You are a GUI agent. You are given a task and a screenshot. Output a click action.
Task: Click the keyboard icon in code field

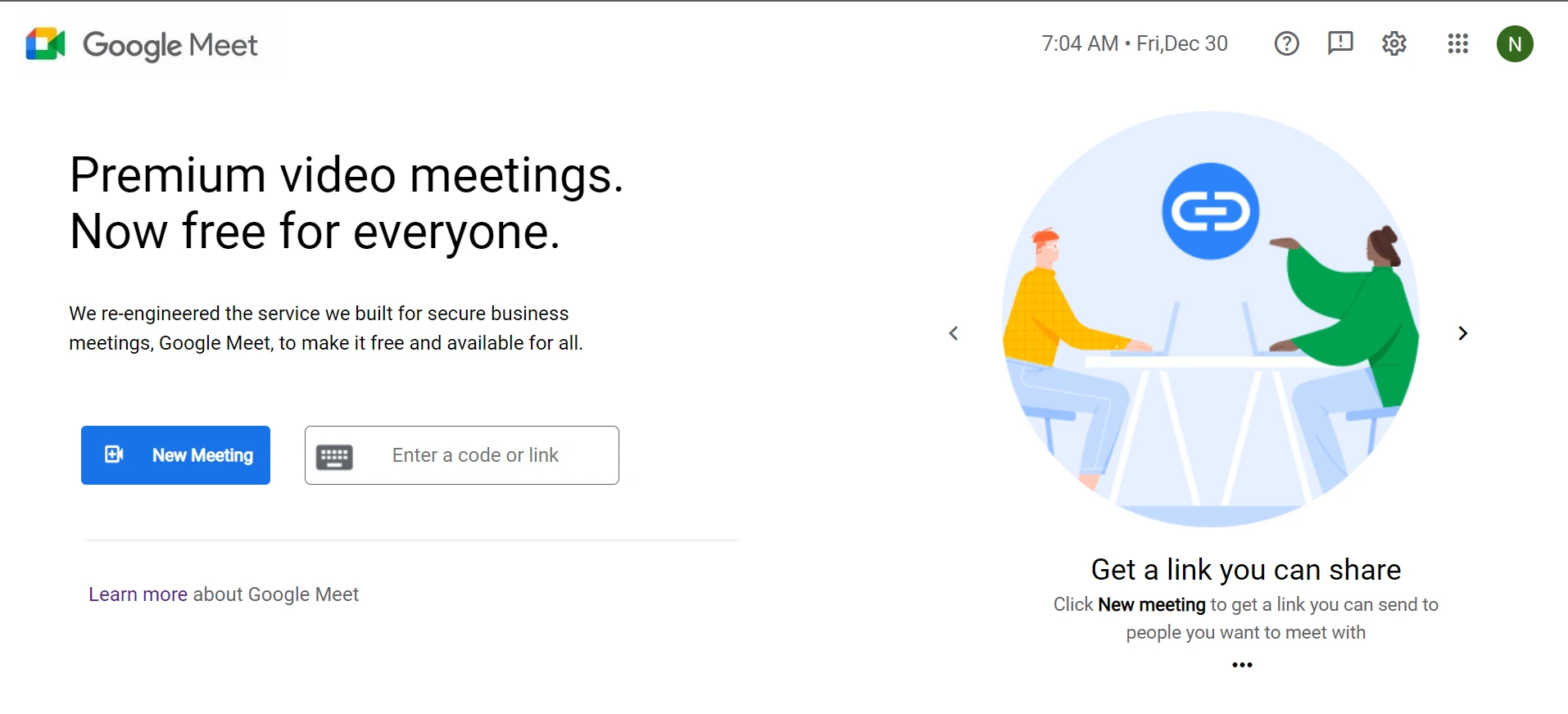[334, 456]
